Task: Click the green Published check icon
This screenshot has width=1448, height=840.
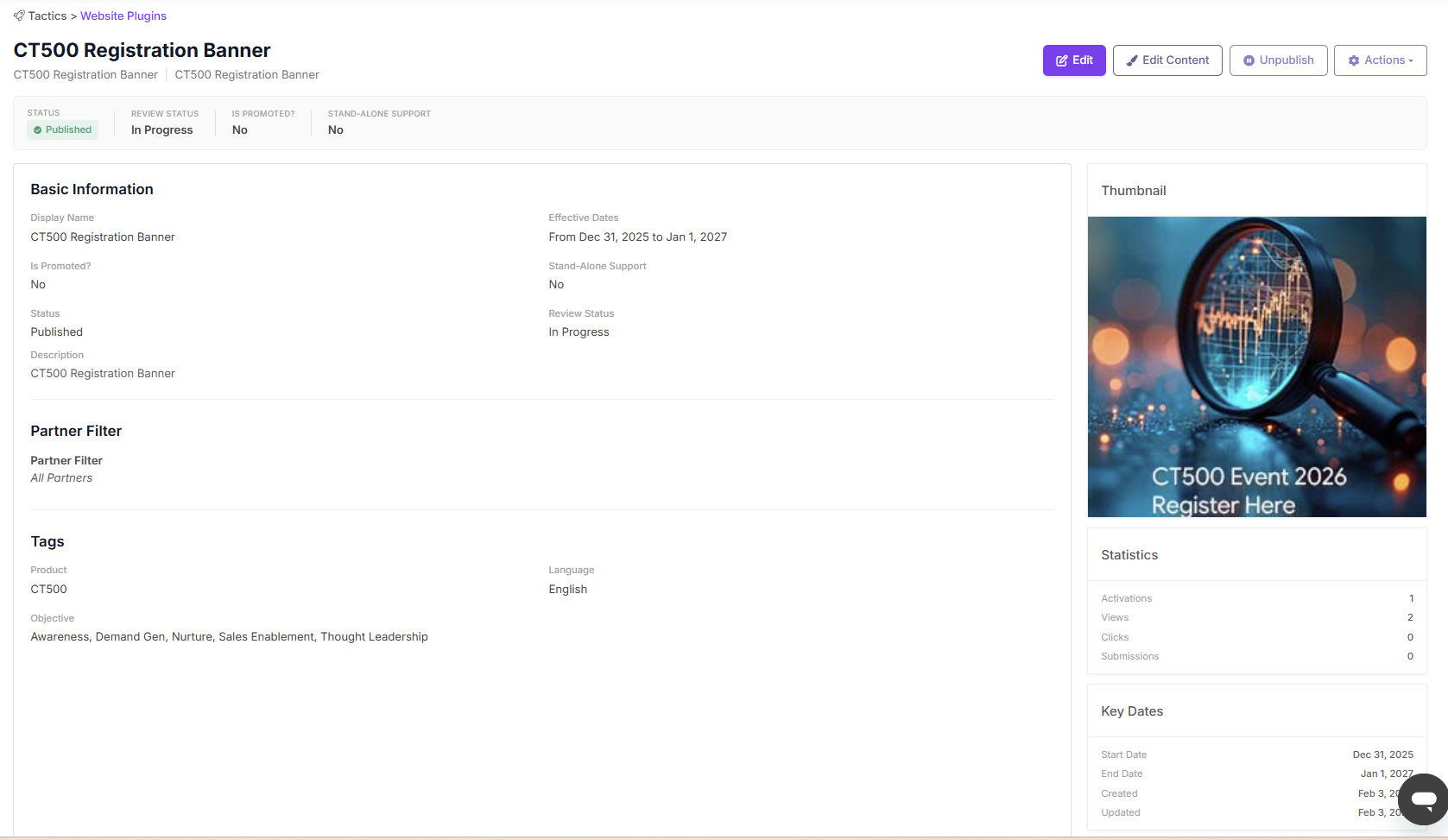Action: click(x=37, y=129)
